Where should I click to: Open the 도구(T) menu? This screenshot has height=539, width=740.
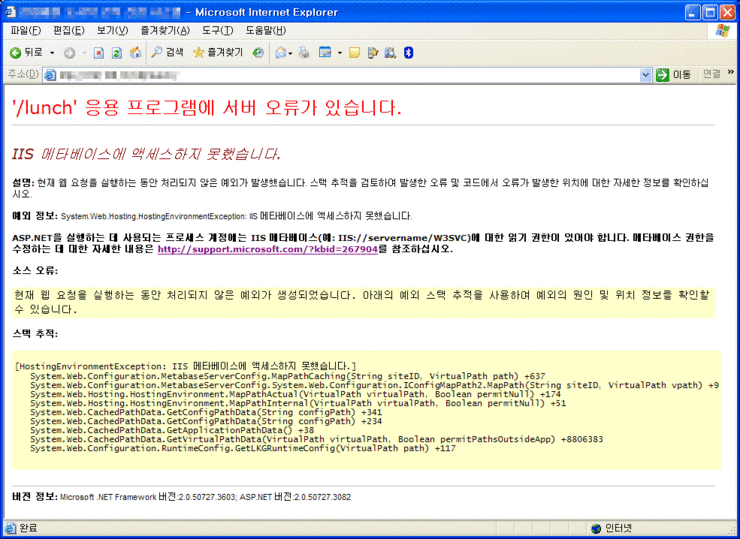point(218,31)
